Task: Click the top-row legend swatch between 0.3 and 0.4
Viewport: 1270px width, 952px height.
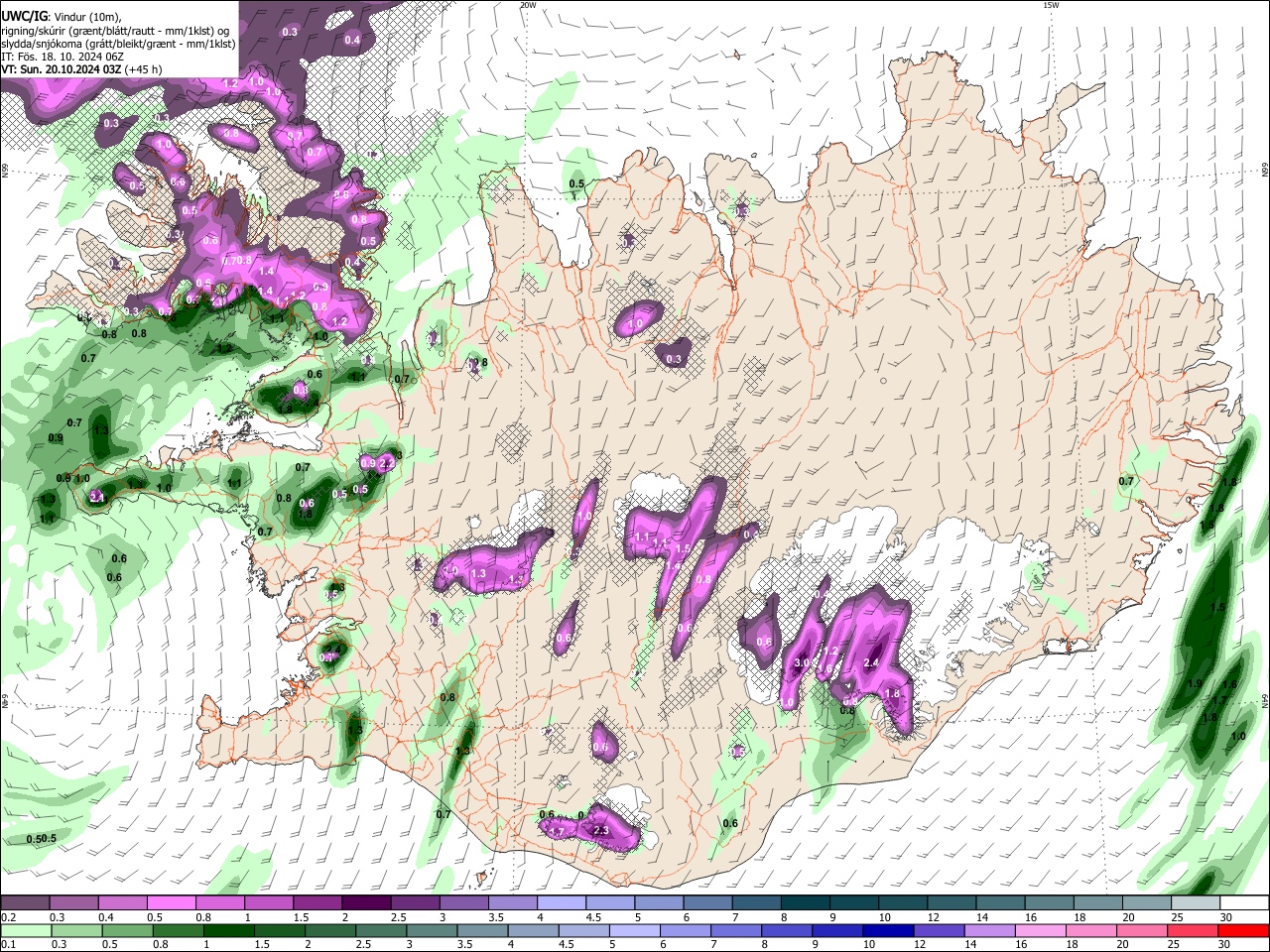Action: coord(73,903)
